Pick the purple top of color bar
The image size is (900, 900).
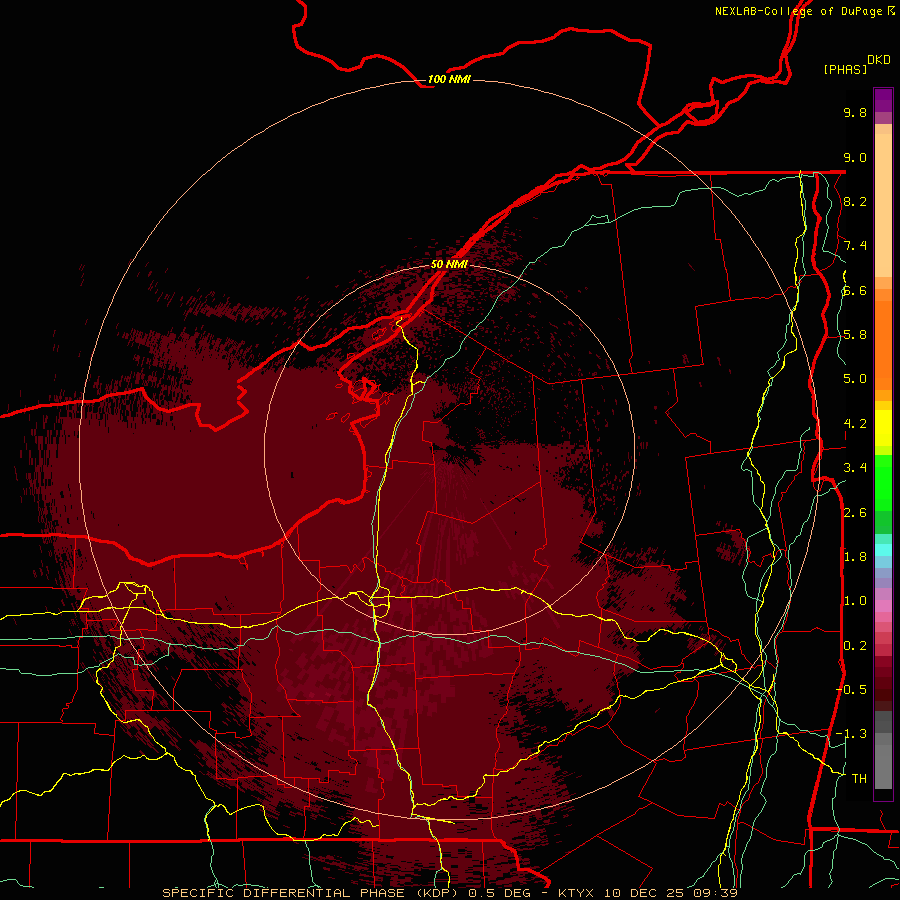tap(883, 100)
